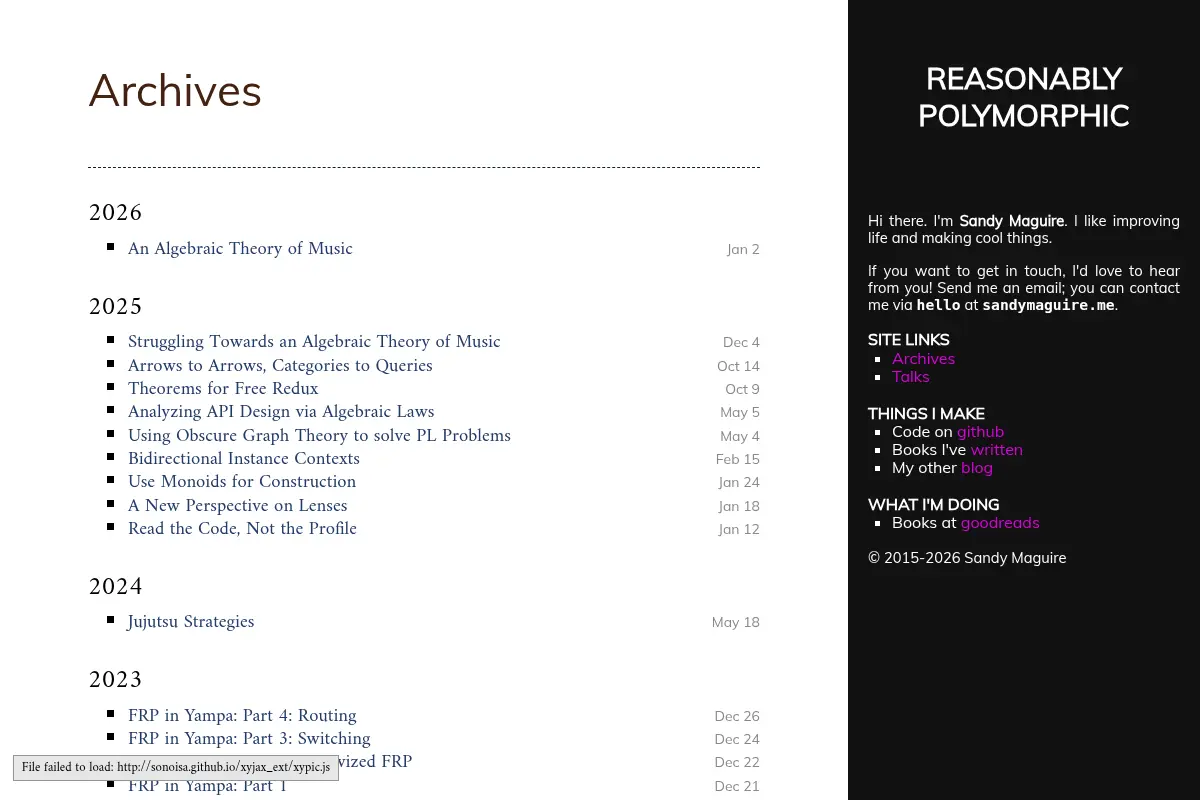The image size is (1200, 800).
Task: Open 'A New Perspective on Lenses' post
Action: click(x=238, y=506)
